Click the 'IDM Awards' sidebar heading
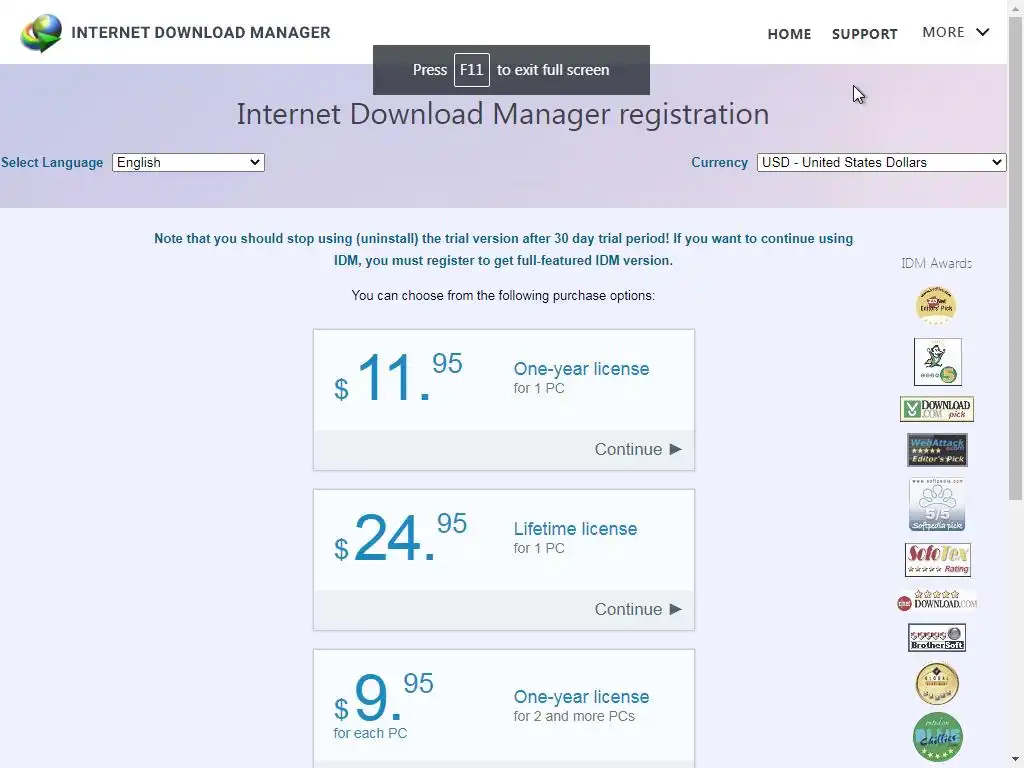This screenshot has height=768, width=1024. pyautogui.click(x=936, y=263)
